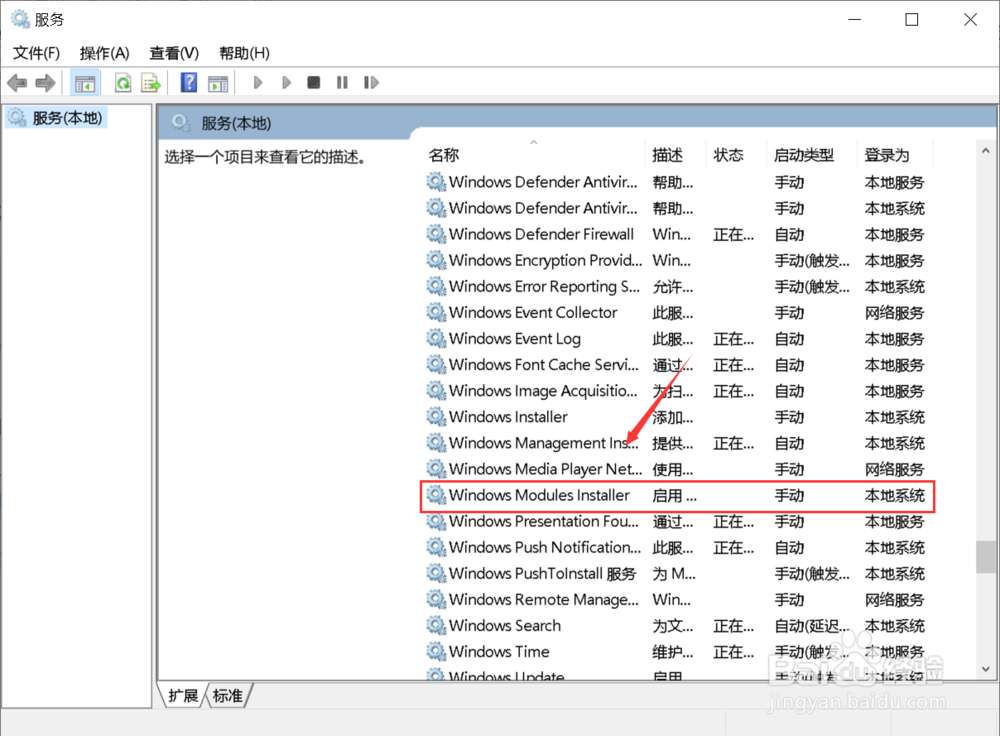
Task: Click the forward navigation arrow
Action: point(45,82)
